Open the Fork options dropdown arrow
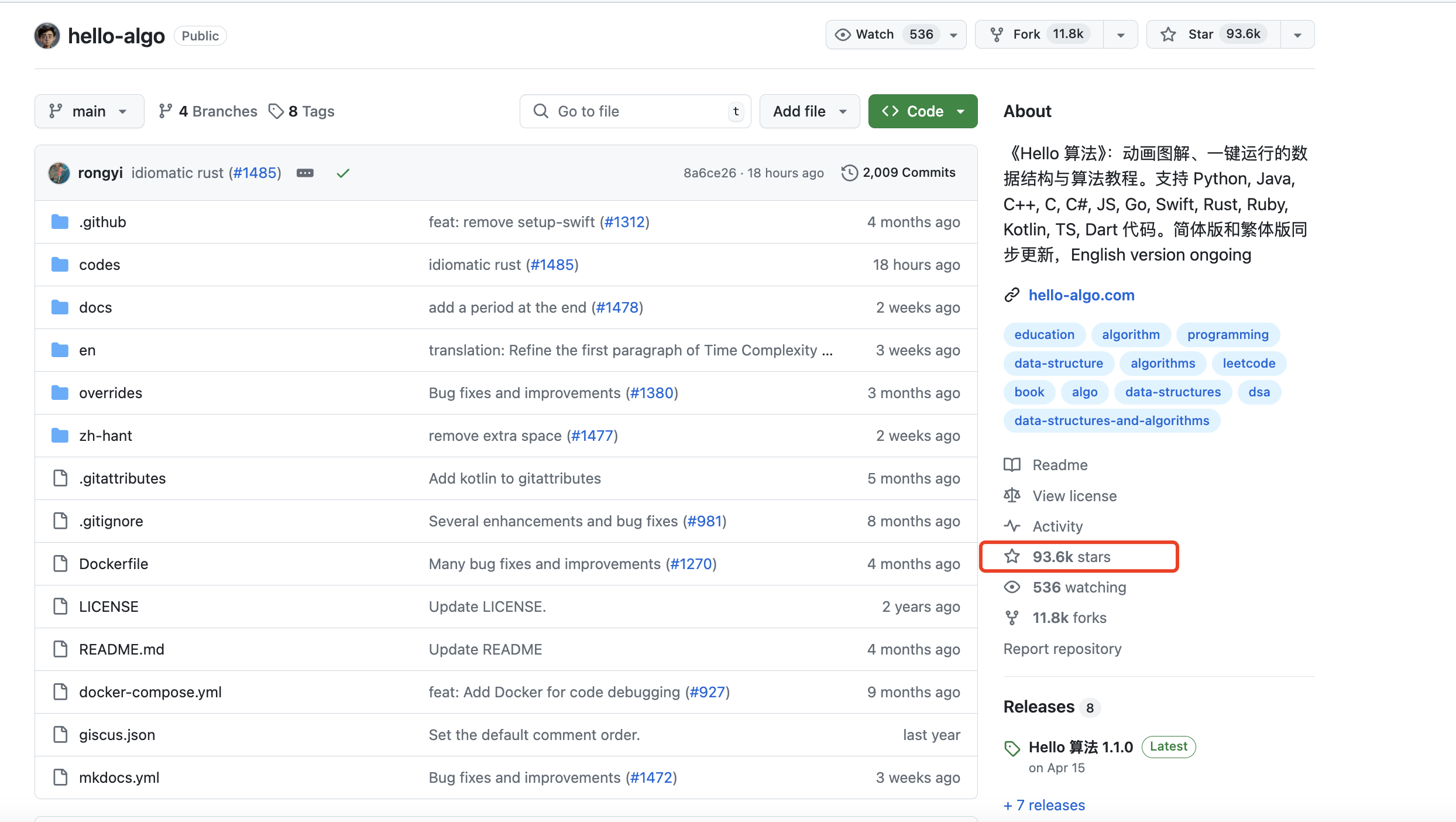 1120,35
